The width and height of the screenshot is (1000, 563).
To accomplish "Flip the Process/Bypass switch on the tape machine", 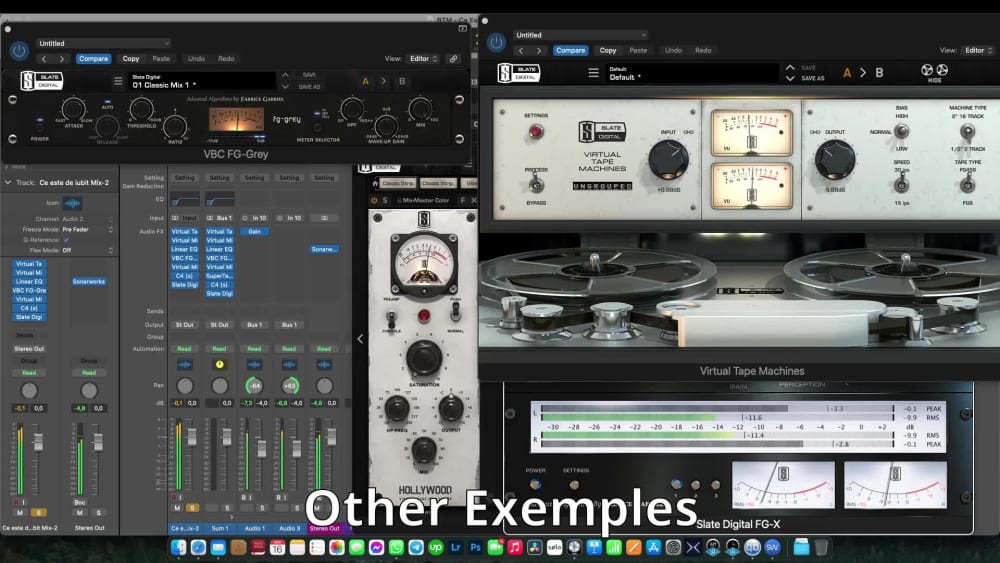I will (536, 185).
